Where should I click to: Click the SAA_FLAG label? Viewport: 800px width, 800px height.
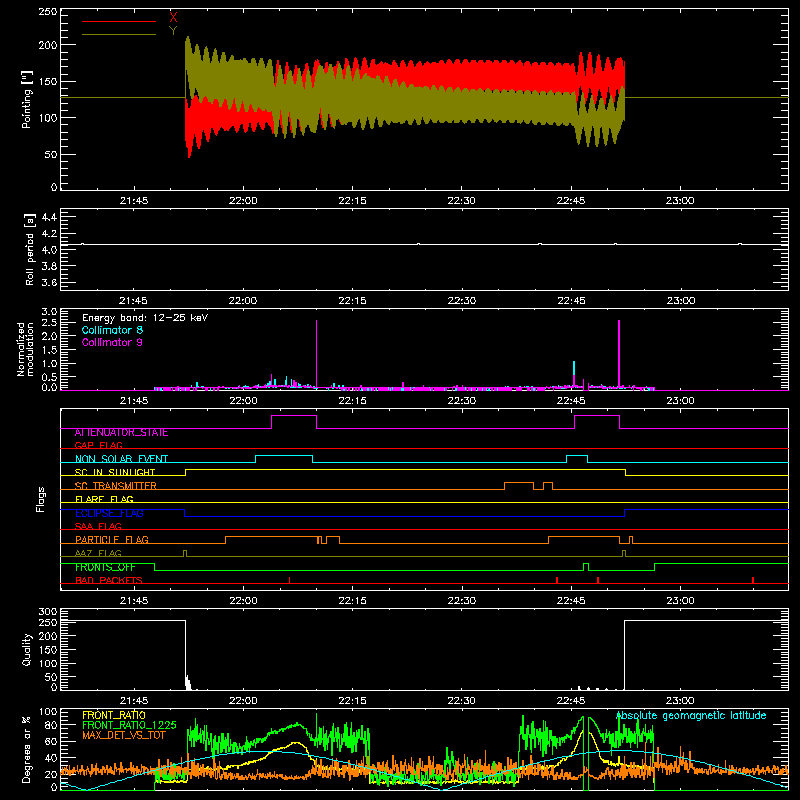click(98, 526)
